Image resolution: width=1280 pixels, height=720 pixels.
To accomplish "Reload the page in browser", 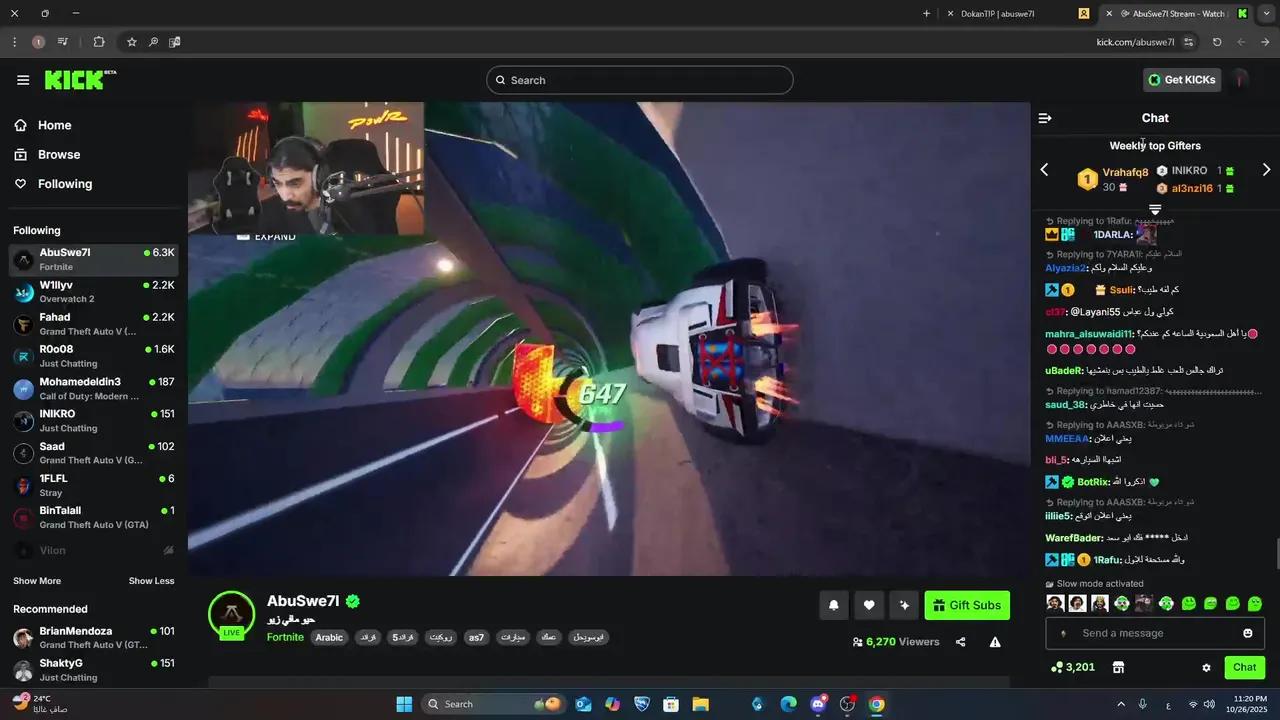I will [x=1217, y=42].
